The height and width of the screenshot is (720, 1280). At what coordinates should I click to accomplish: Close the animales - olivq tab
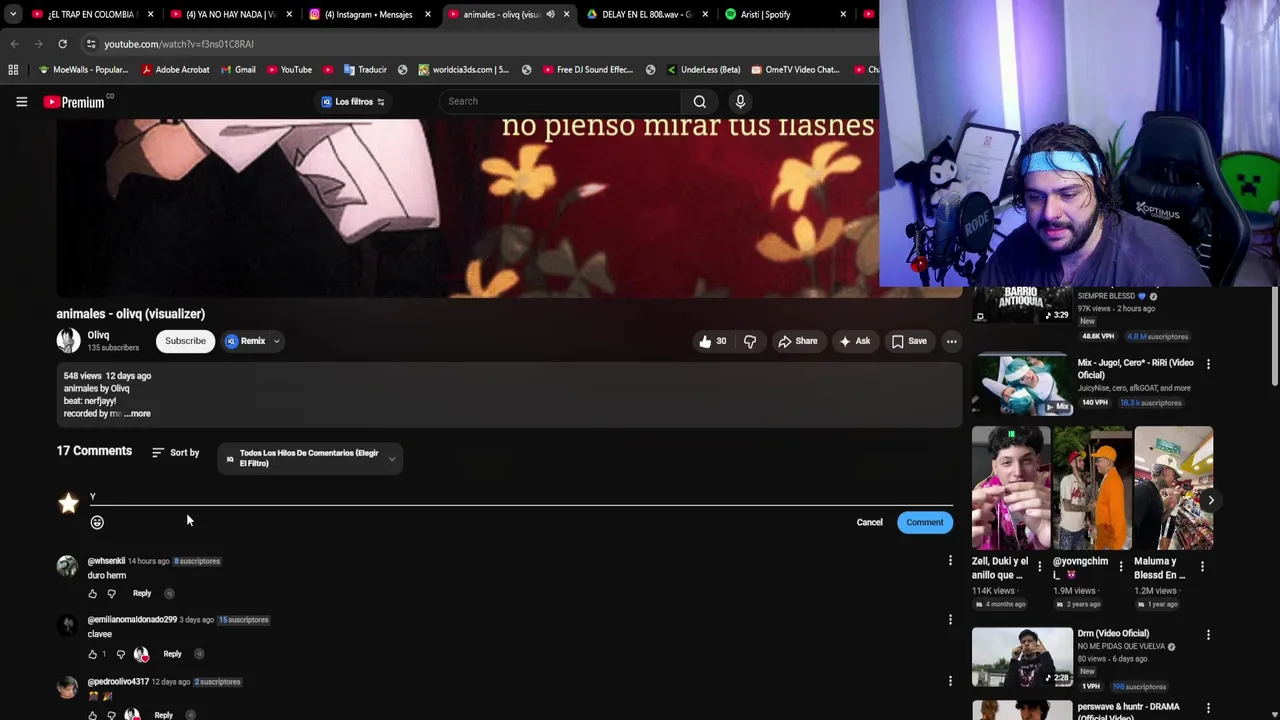[567, 14]
